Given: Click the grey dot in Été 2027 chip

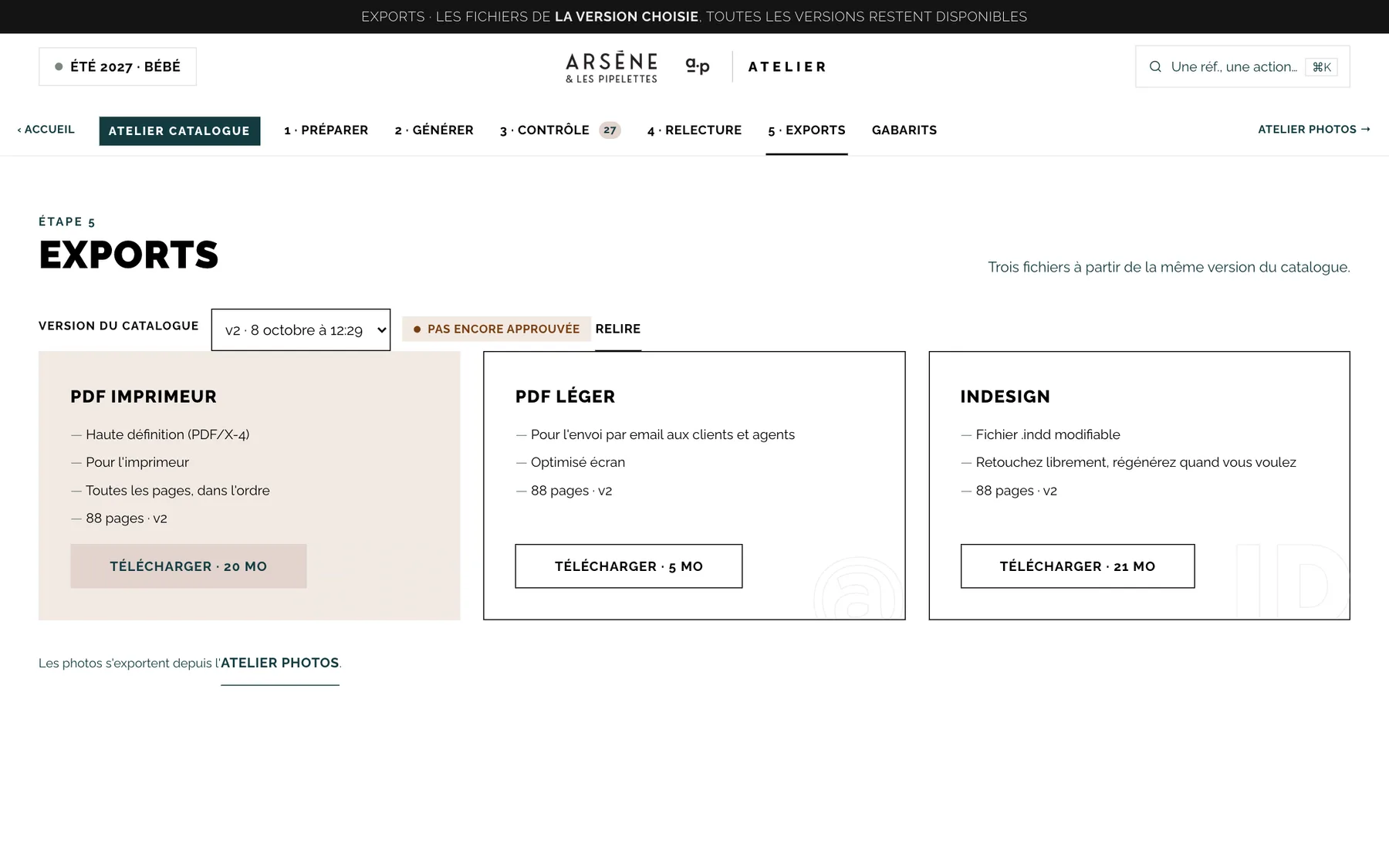Looking at the screenshot, I should pyautogui.click(x=59, y=67).
